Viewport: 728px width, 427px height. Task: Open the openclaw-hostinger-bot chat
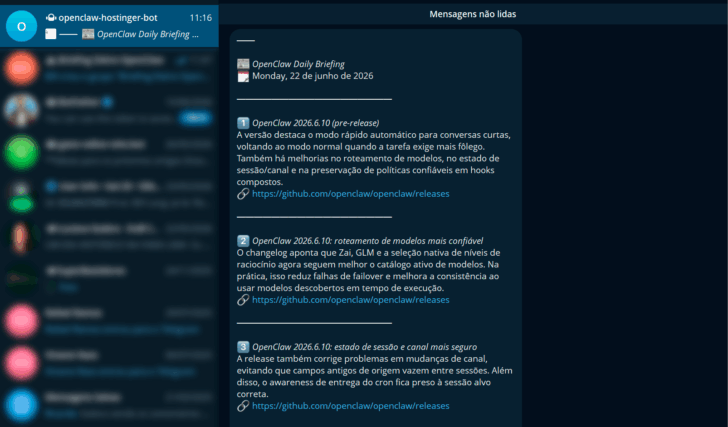click(109, 26)
